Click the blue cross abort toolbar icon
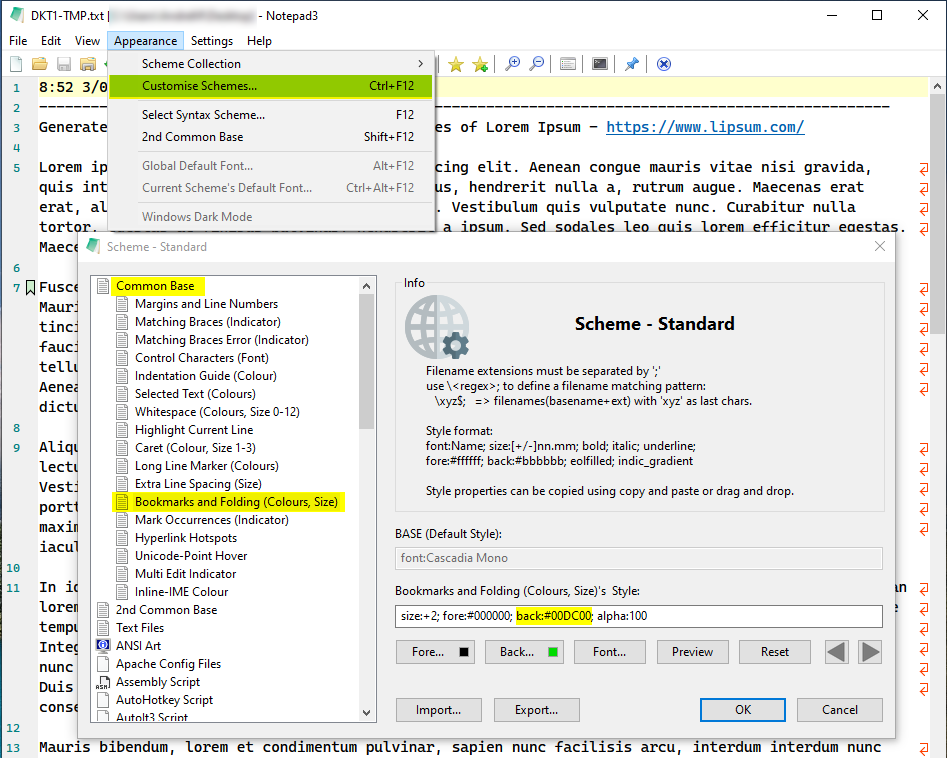The height and width of the screenshot is (758, 947). [663, 63]
